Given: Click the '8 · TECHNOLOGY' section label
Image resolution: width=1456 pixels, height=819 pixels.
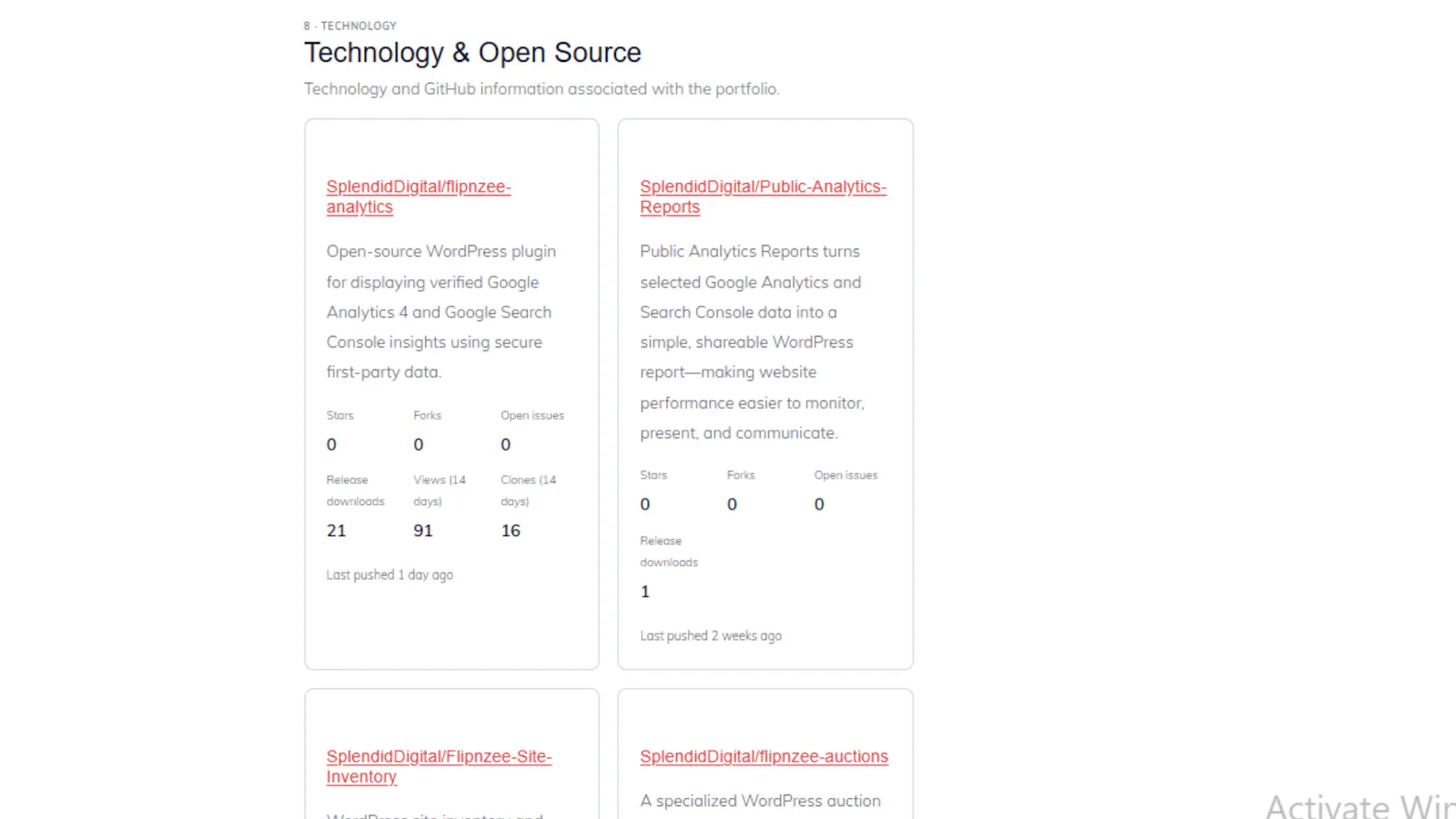Looking at the screenshot, I should [x=350, y=25].
